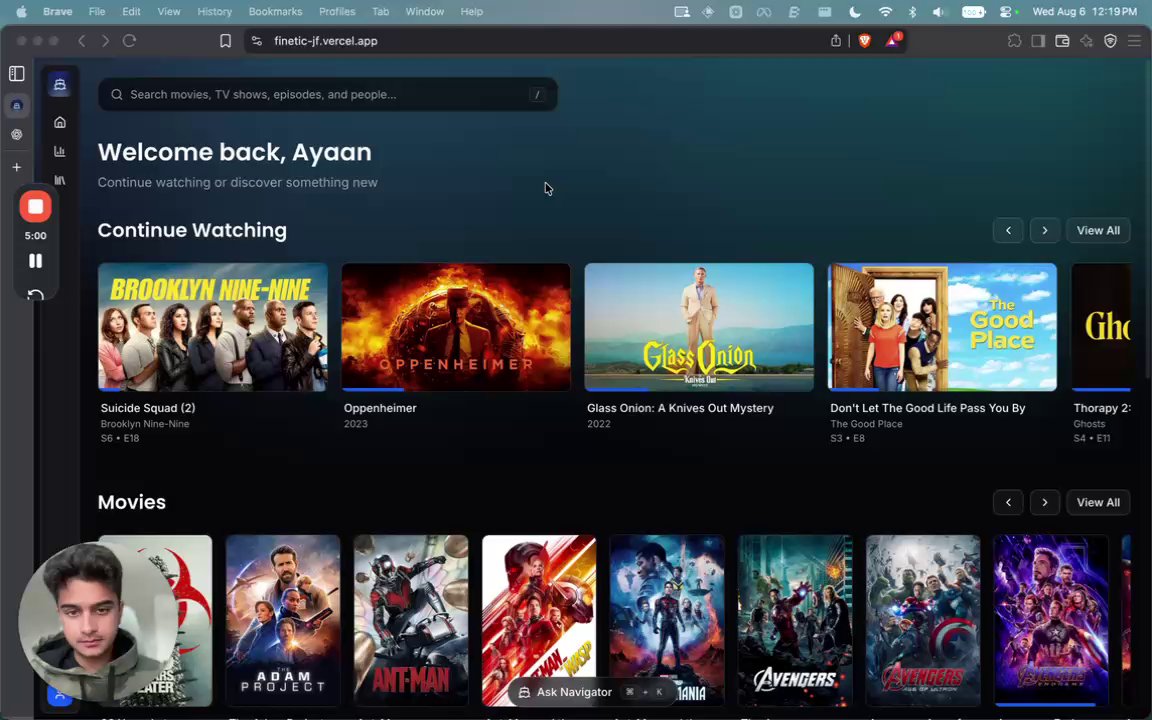Toggle Brave vertical tabs sidebar panel
Viewport: 1152px width, 720px height.
click(17, 73)
